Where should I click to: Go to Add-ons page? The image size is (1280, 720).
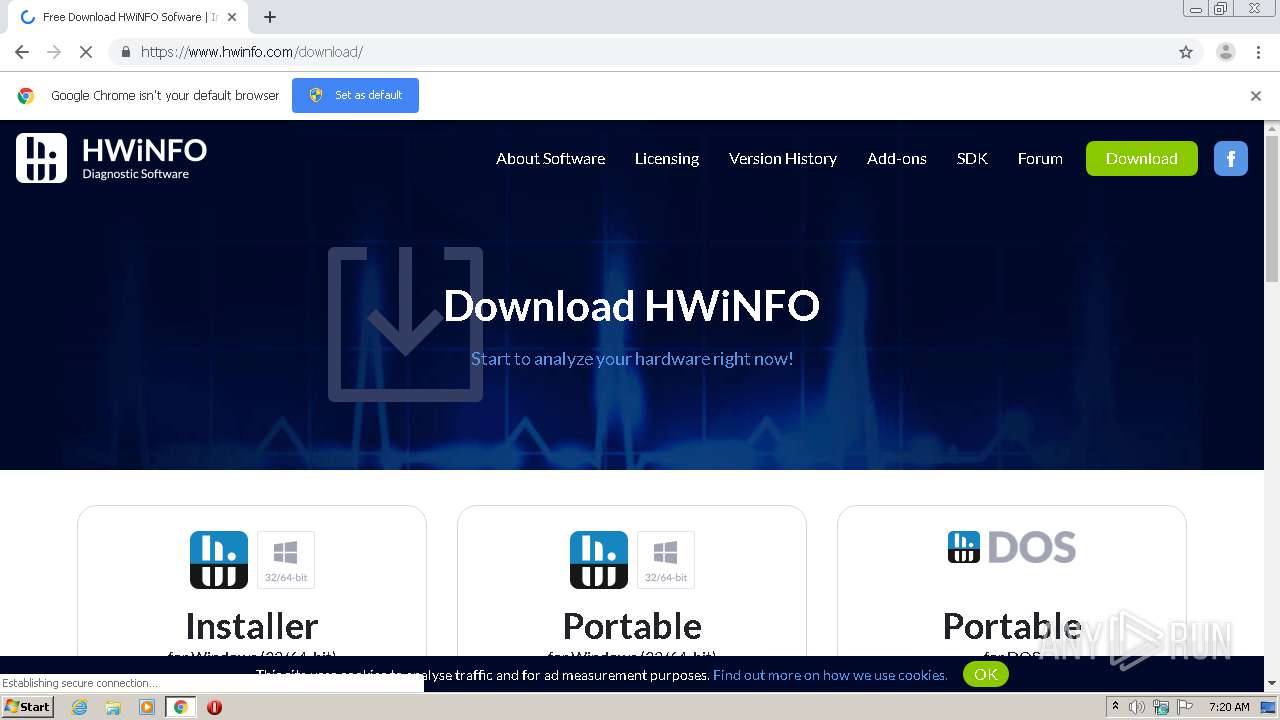coord(897,158)
